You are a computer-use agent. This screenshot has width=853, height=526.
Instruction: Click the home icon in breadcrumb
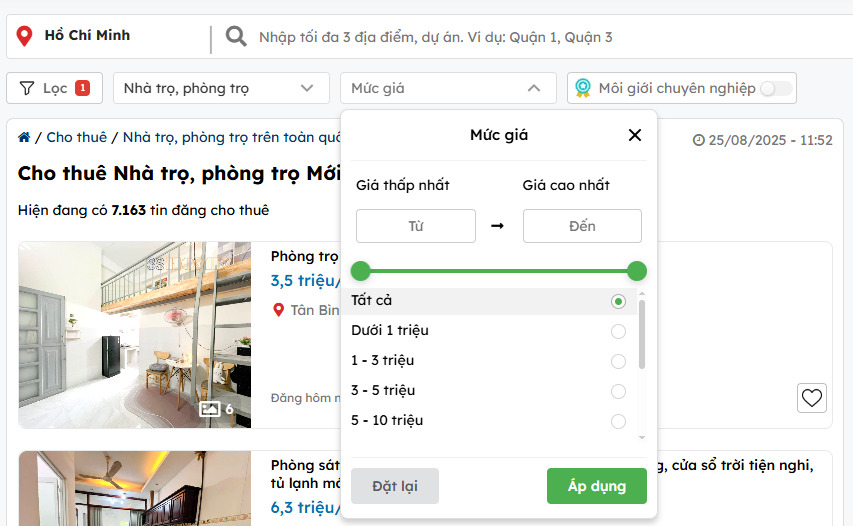(x=24, y=137)
